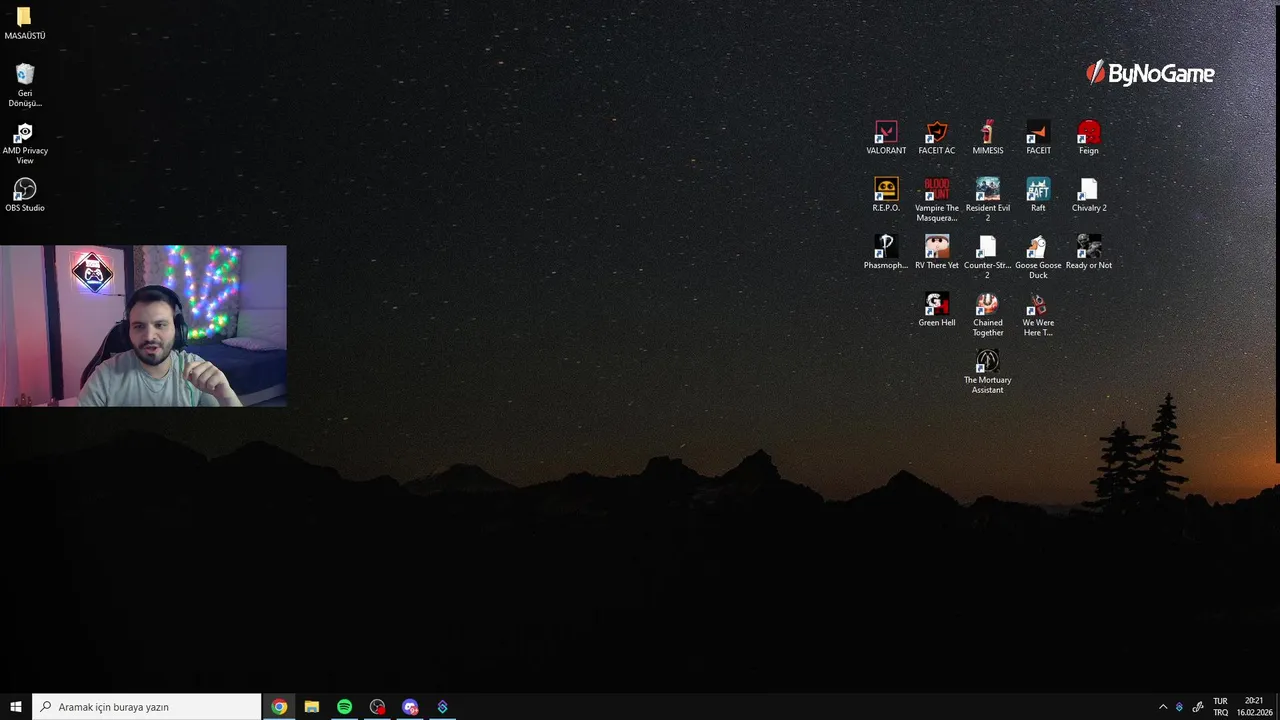This screenshot has height=720, width=1280.
Task: Open File Explorer from the taskbar
Action: coord(312,707)
